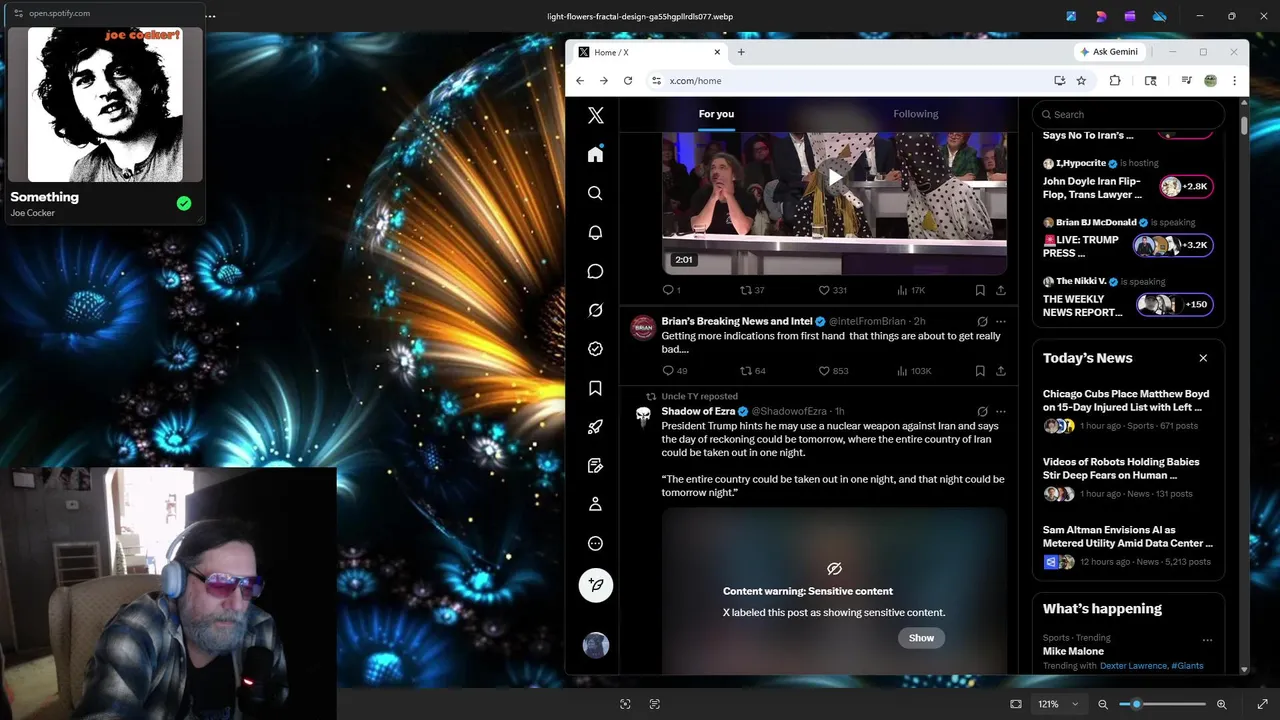Toggle saved checkmark for Something song
Viewport: 1280px width, 720px height.
click(184, 203)
